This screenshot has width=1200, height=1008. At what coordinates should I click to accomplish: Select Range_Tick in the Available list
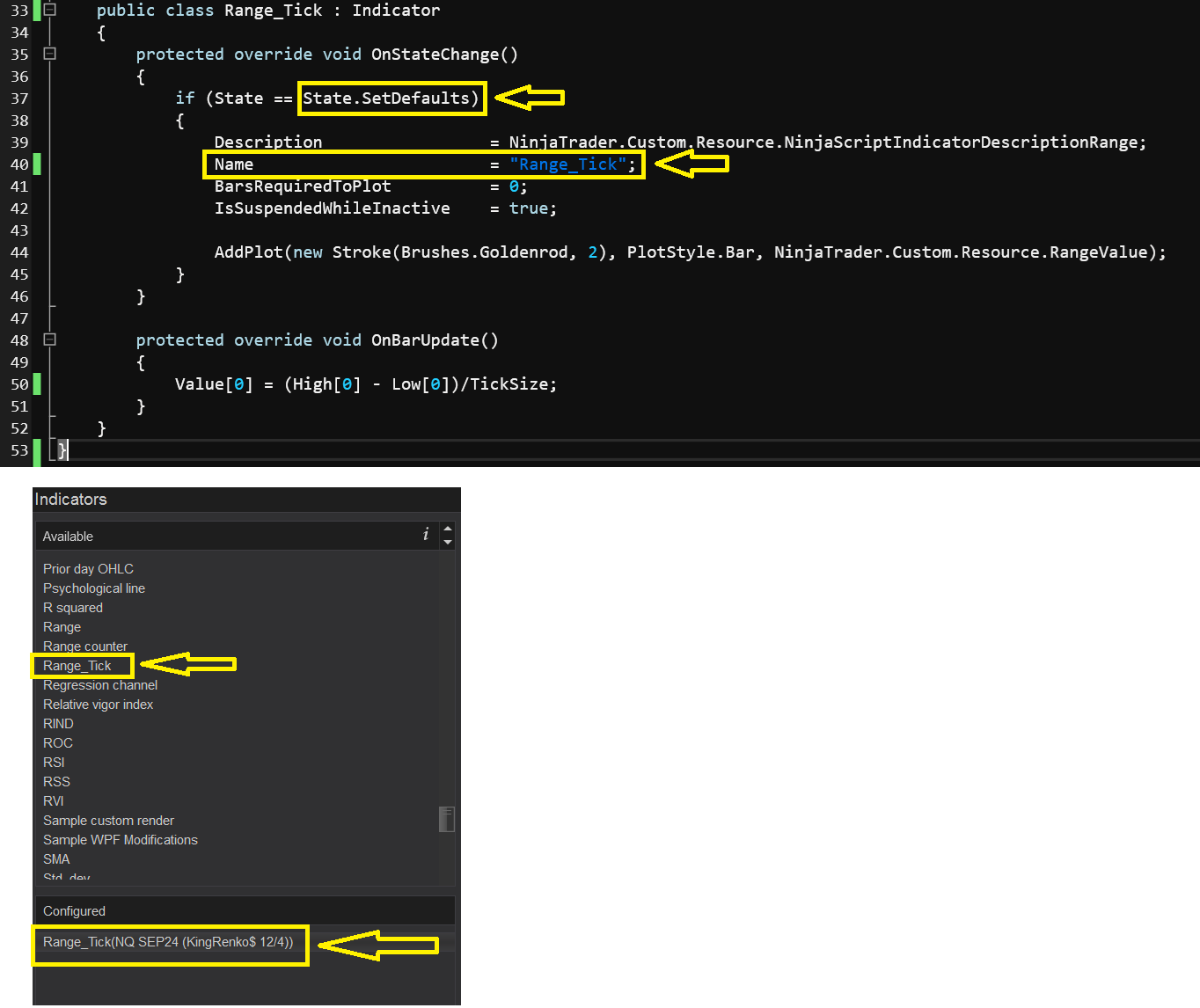[x=77, y=666]
